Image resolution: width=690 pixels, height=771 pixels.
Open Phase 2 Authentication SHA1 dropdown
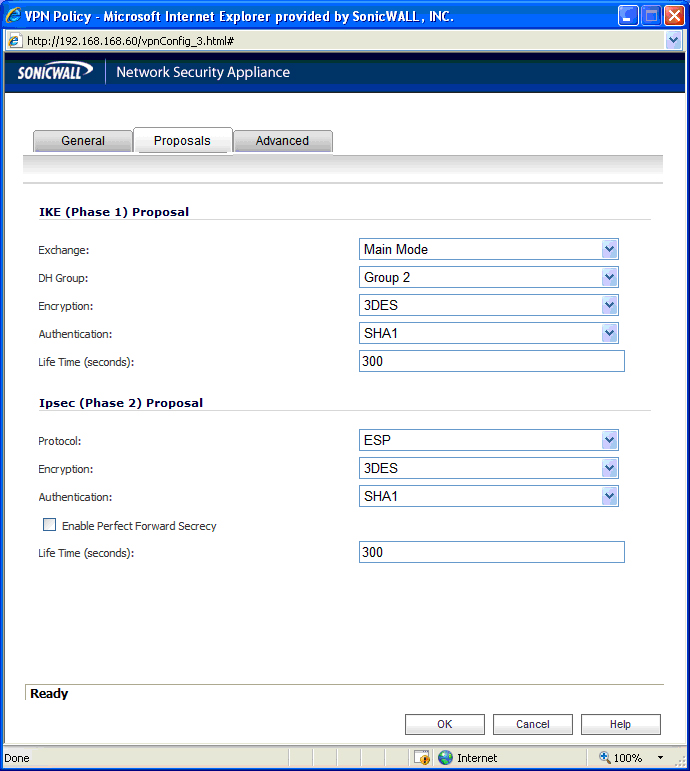[x=488, y=496]
